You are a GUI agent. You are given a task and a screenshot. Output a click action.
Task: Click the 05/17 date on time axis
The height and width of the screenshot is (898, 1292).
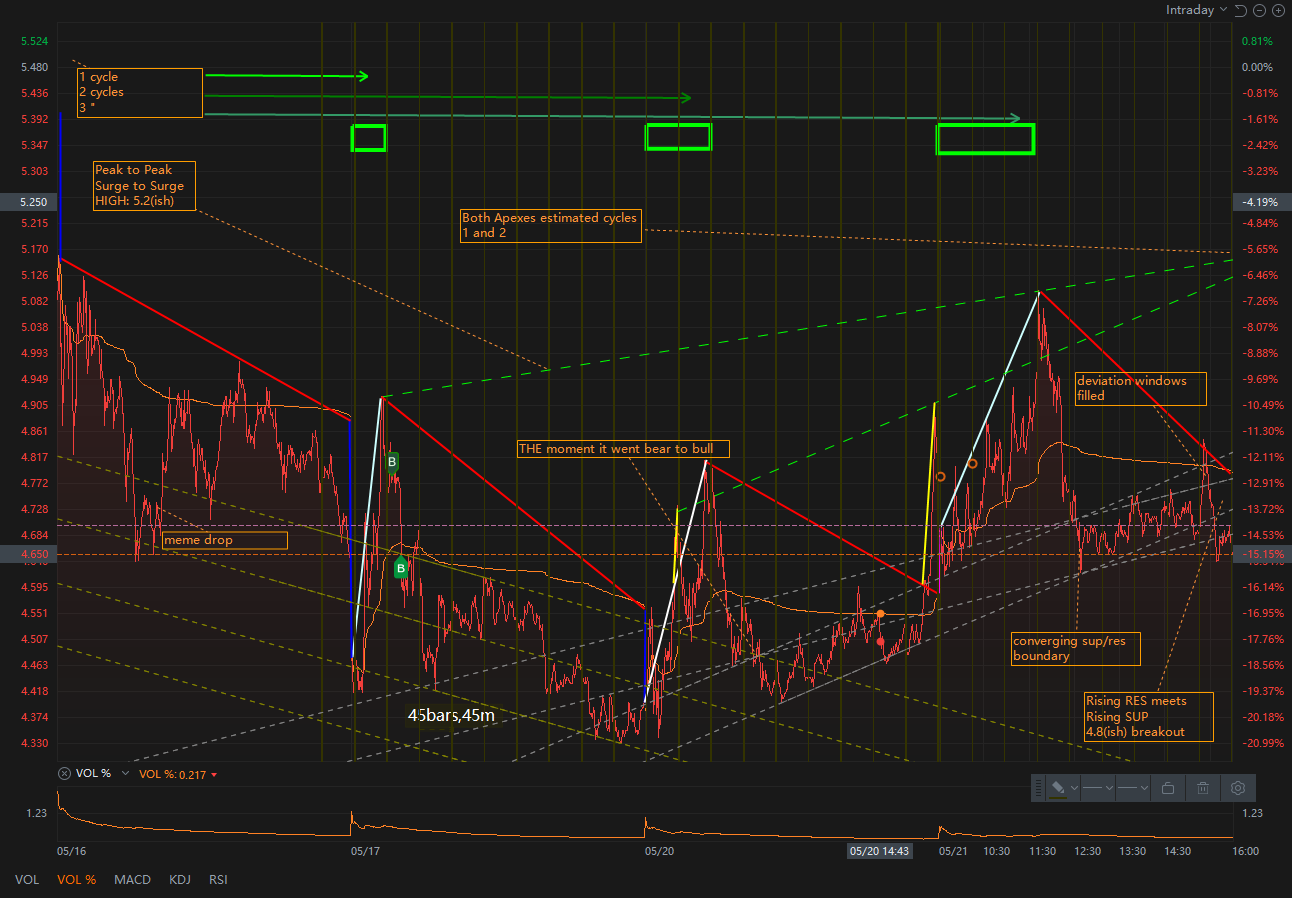click(x=365, y=851)
